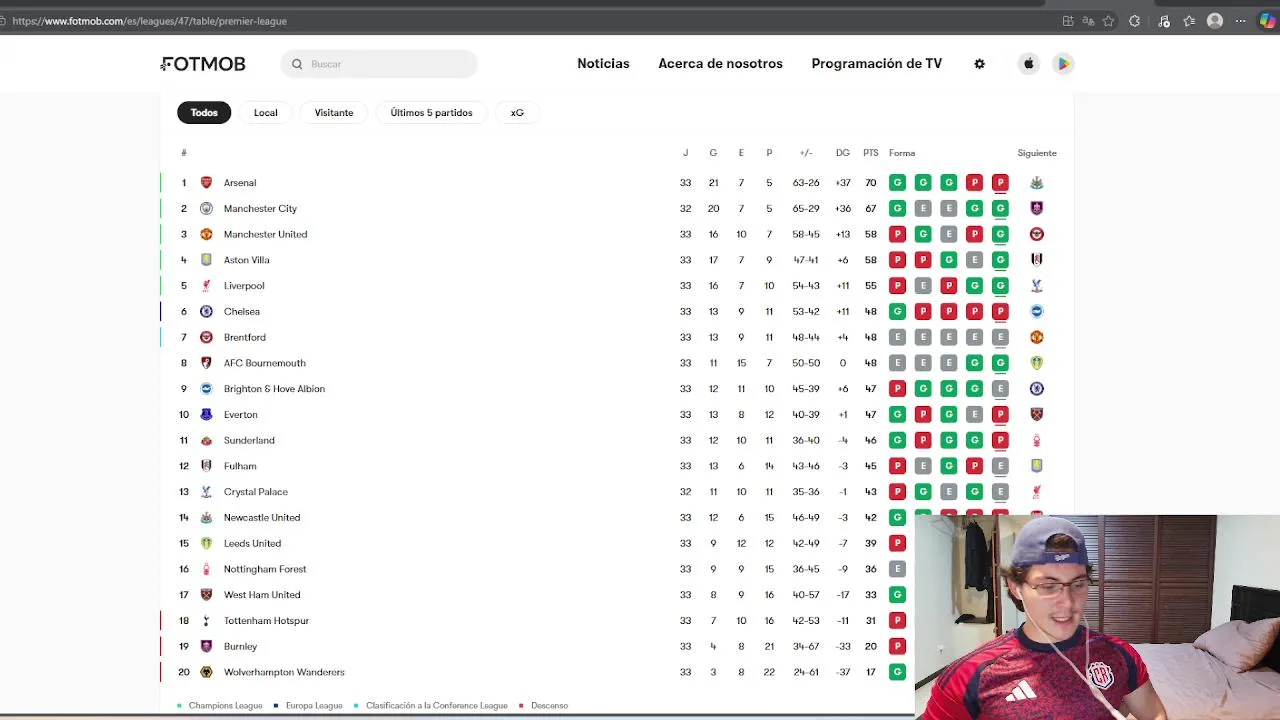The height and width of the screenshot is (720, 1280).
Task: Click the Brentford club crest
Action: 206,337
